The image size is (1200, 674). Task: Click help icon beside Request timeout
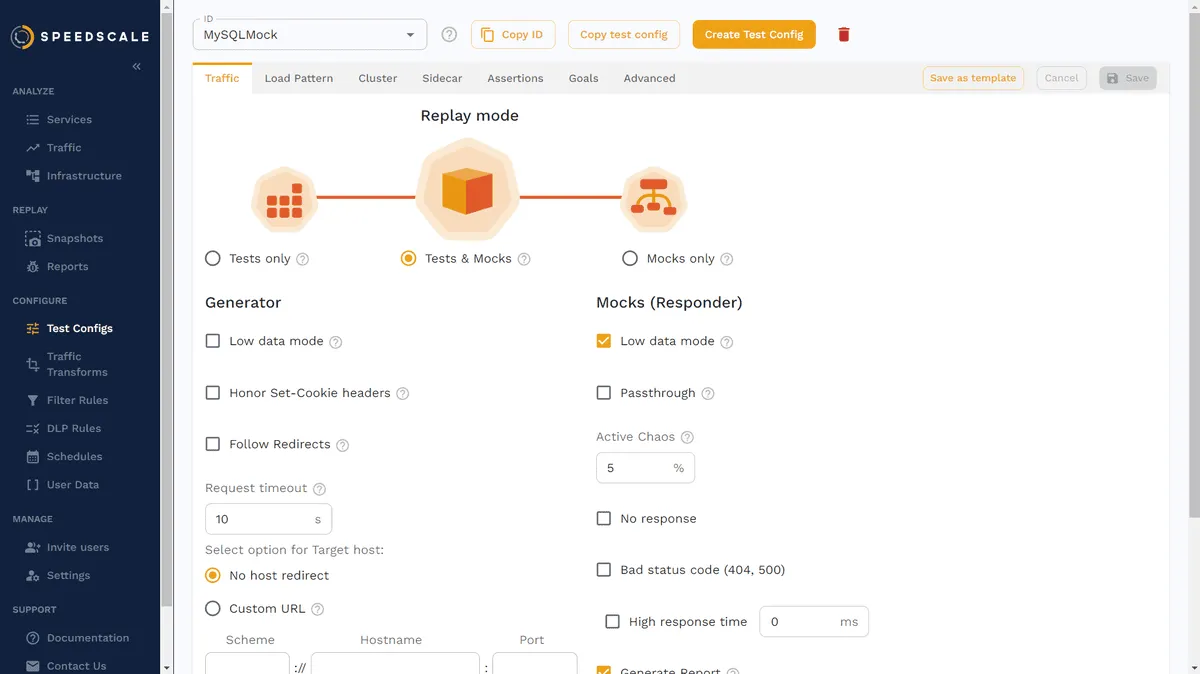pos(320,489)
